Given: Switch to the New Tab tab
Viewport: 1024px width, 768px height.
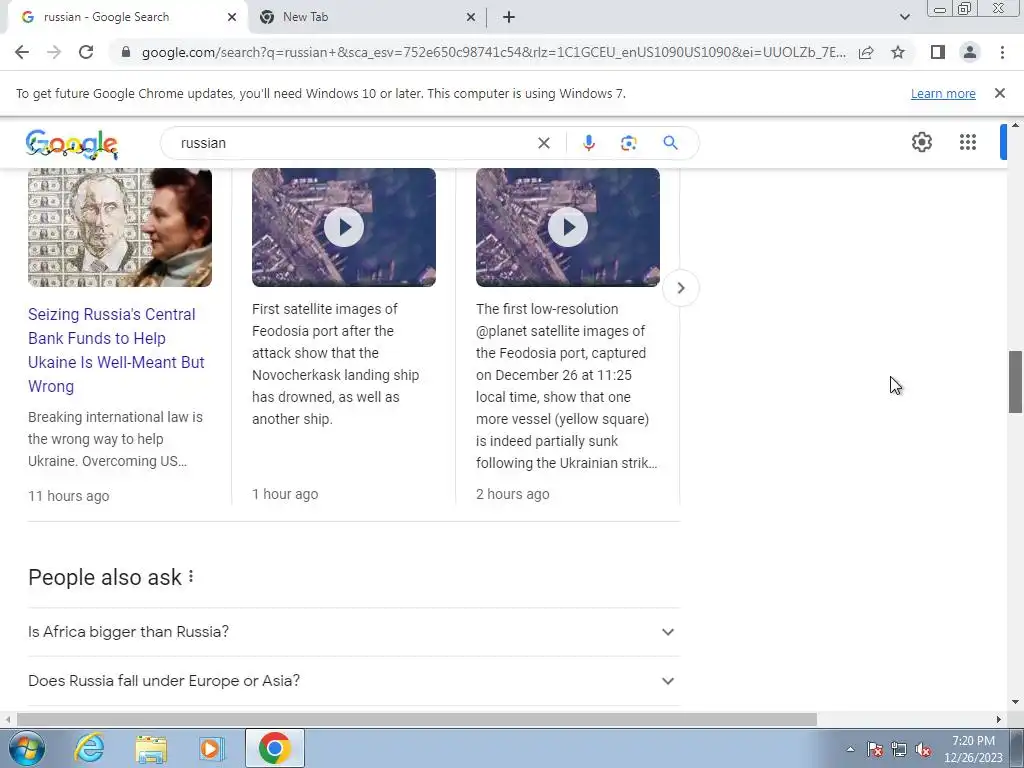Looking at the screenshot, I should pos(366,17).
